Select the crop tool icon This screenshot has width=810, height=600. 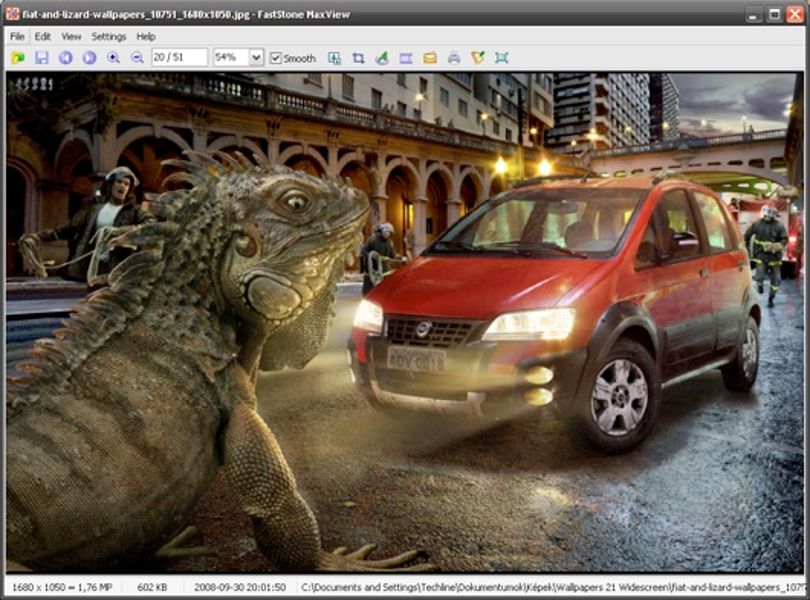point(358,58)
